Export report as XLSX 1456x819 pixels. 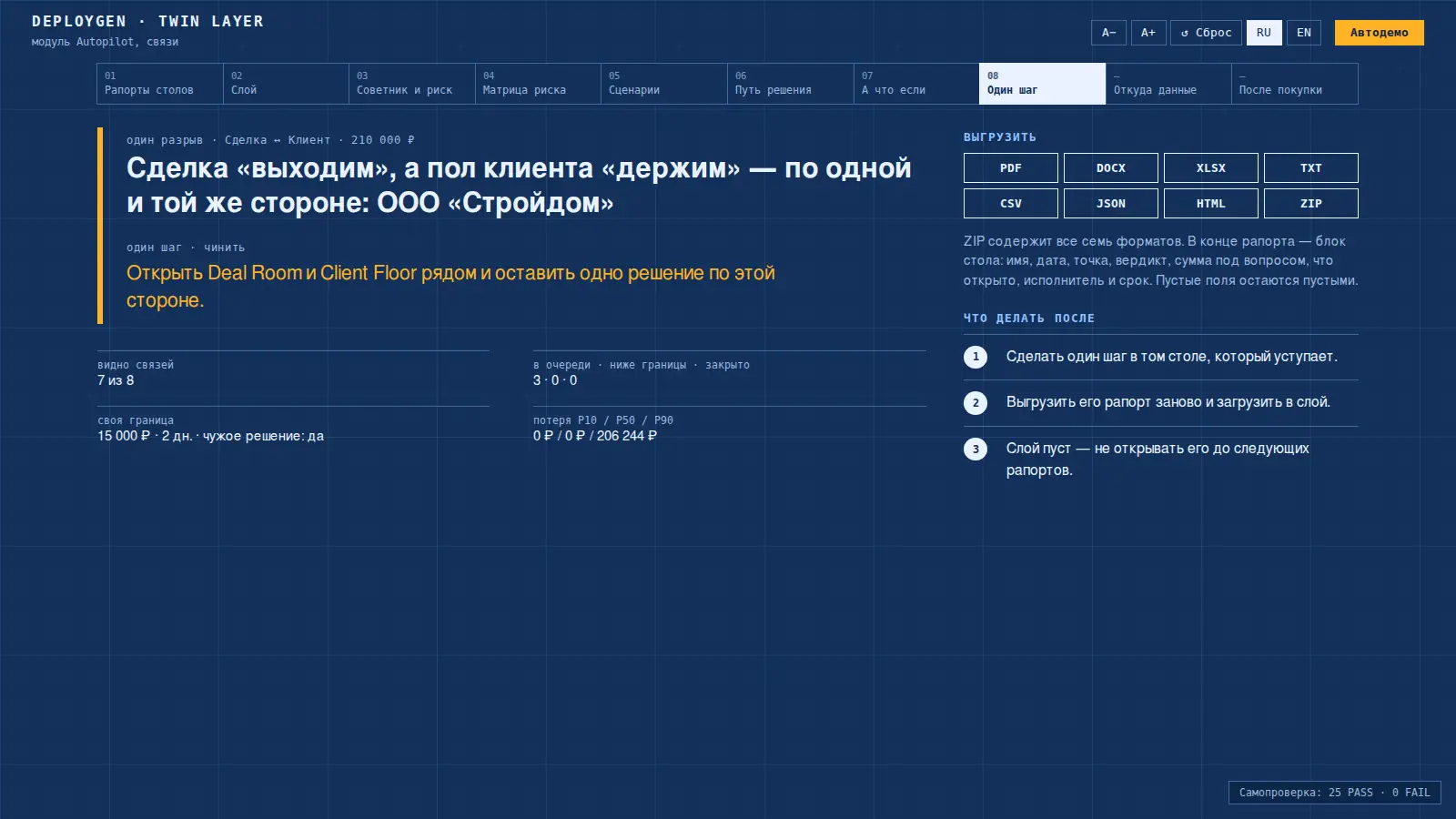1210,168
